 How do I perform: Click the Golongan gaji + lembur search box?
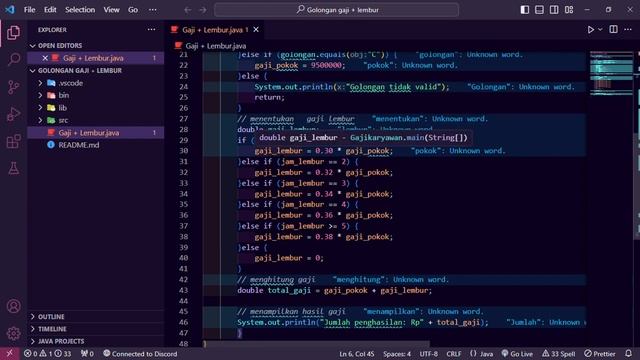[337, 10]
